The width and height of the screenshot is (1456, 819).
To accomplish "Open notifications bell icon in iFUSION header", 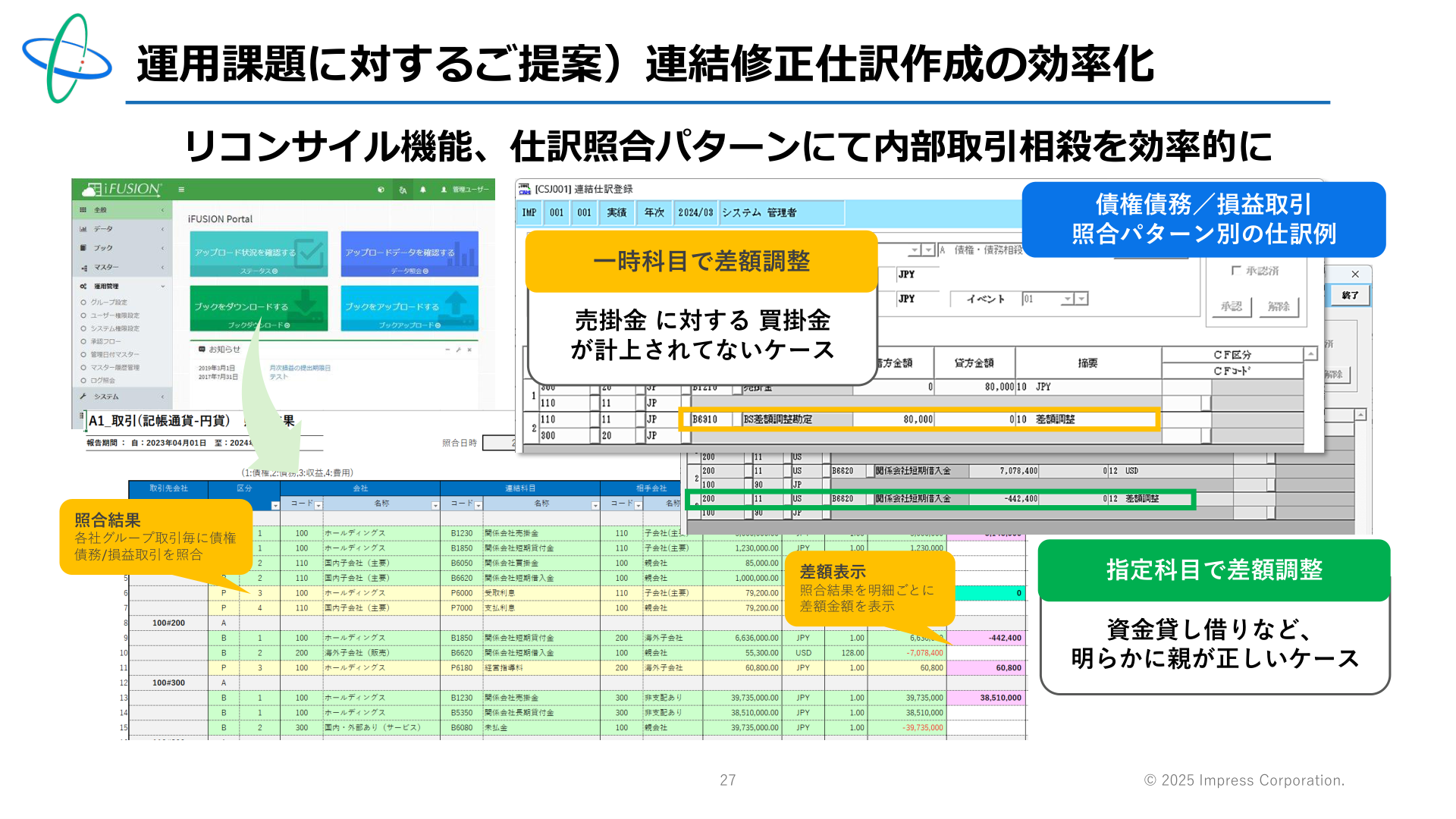I will point(423,190).
